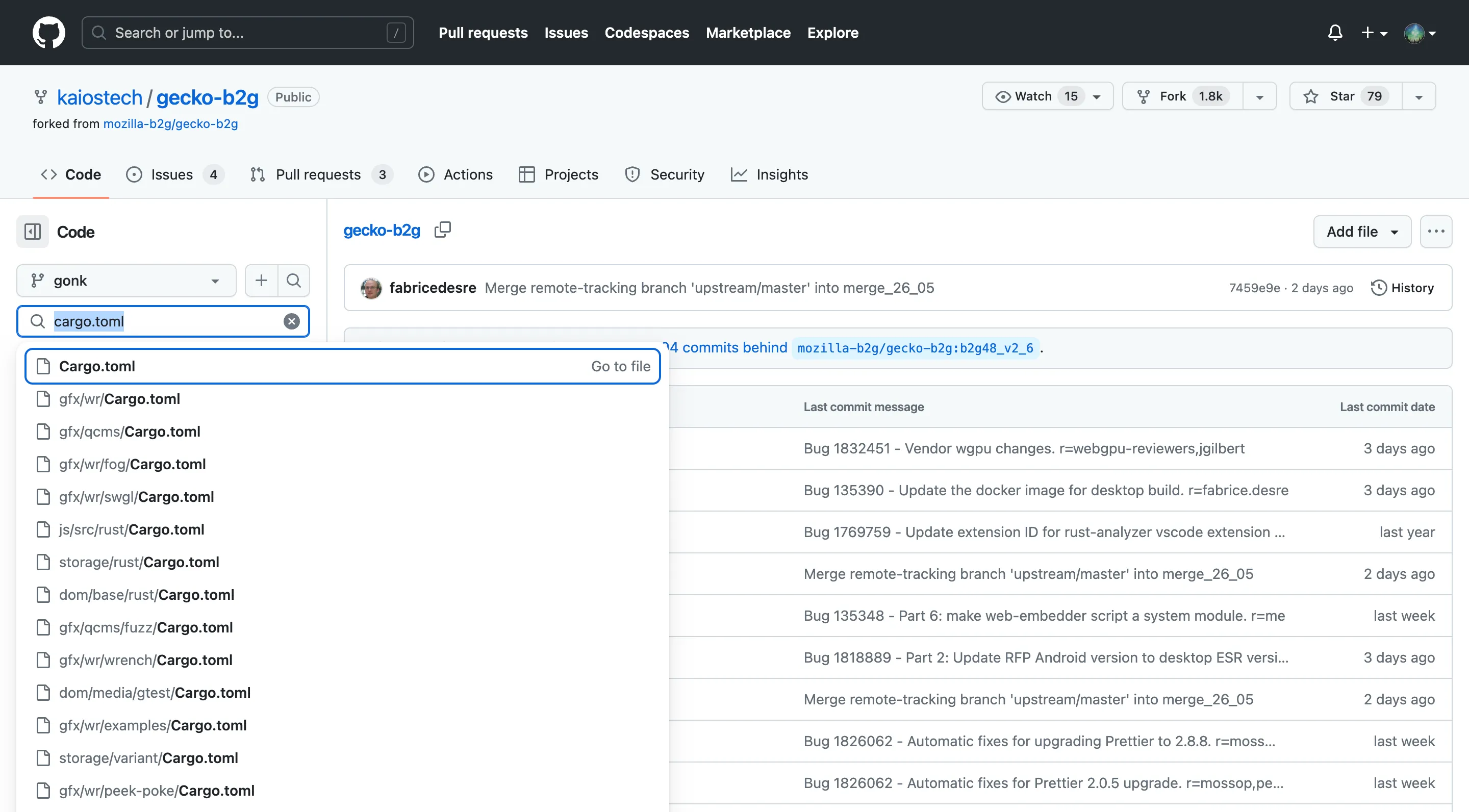Select gfx/wr/swgl/Cargo.toml search result
Screen dimensions: 1469x812
tap(136, 497)
